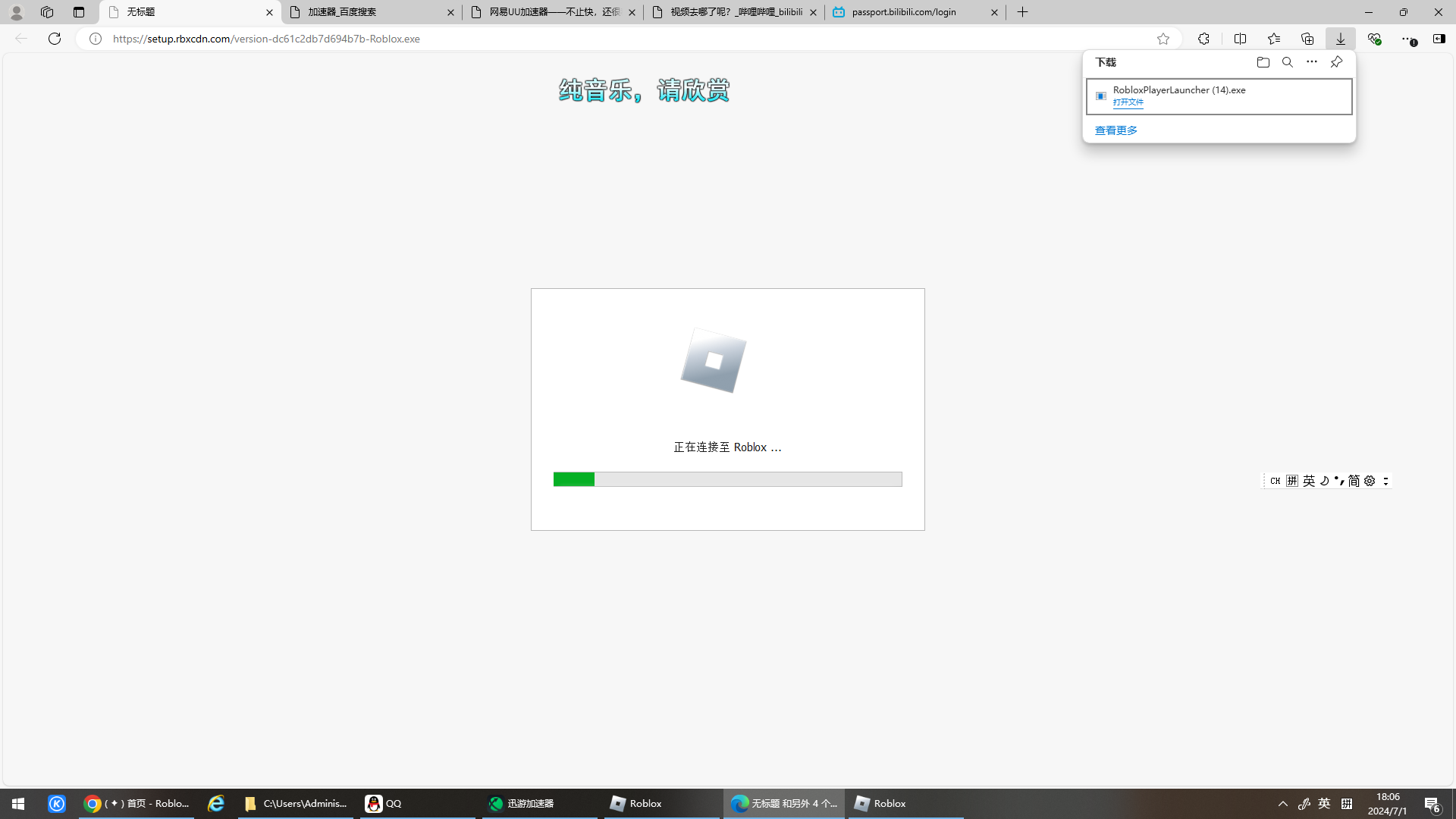Open Internet Explorer from the taskbar

(x=216, y=804)
